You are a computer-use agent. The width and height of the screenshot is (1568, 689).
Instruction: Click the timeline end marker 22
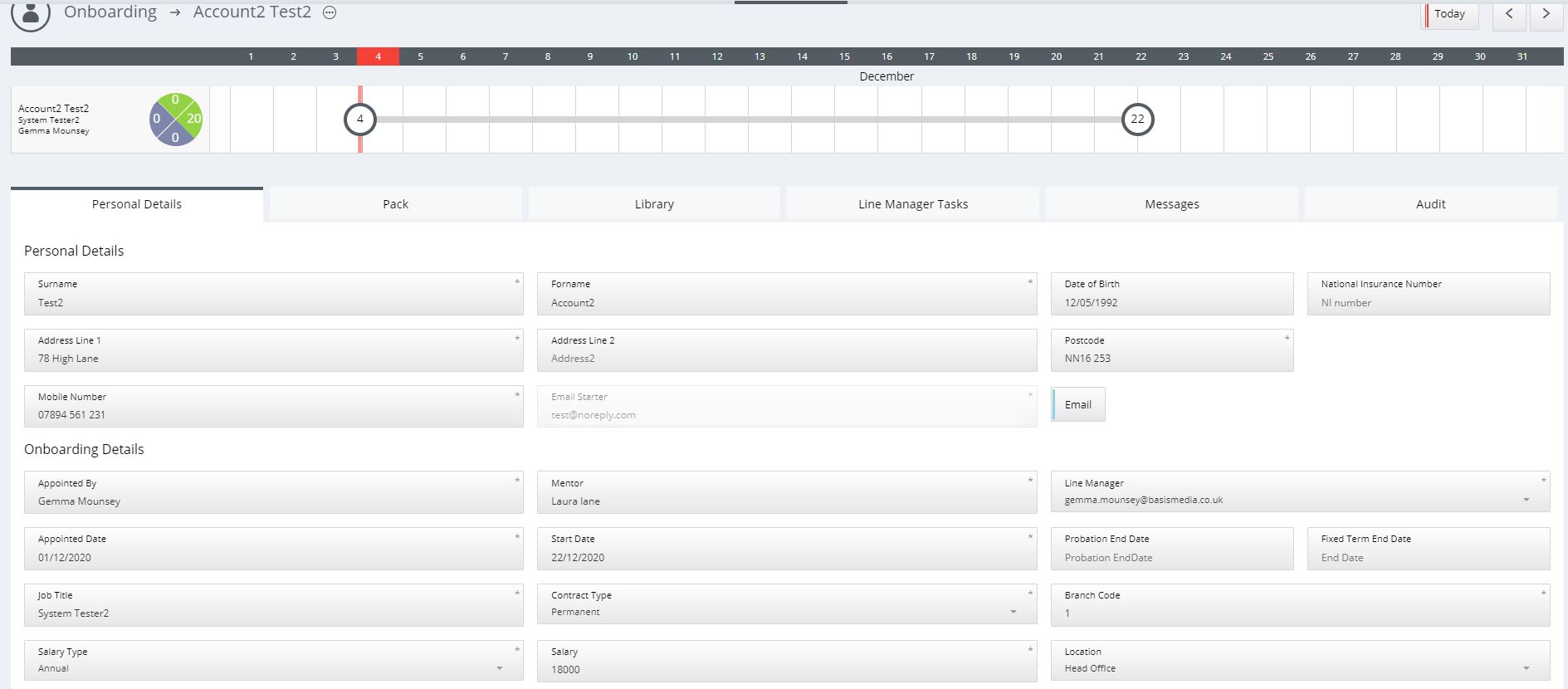pyautogui.click(x=1137, y=120)
